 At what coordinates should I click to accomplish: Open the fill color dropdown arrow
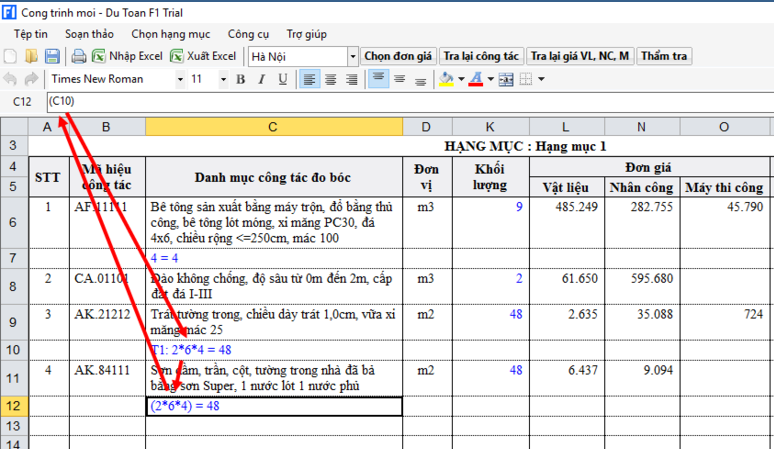click(x=459, y=79)
